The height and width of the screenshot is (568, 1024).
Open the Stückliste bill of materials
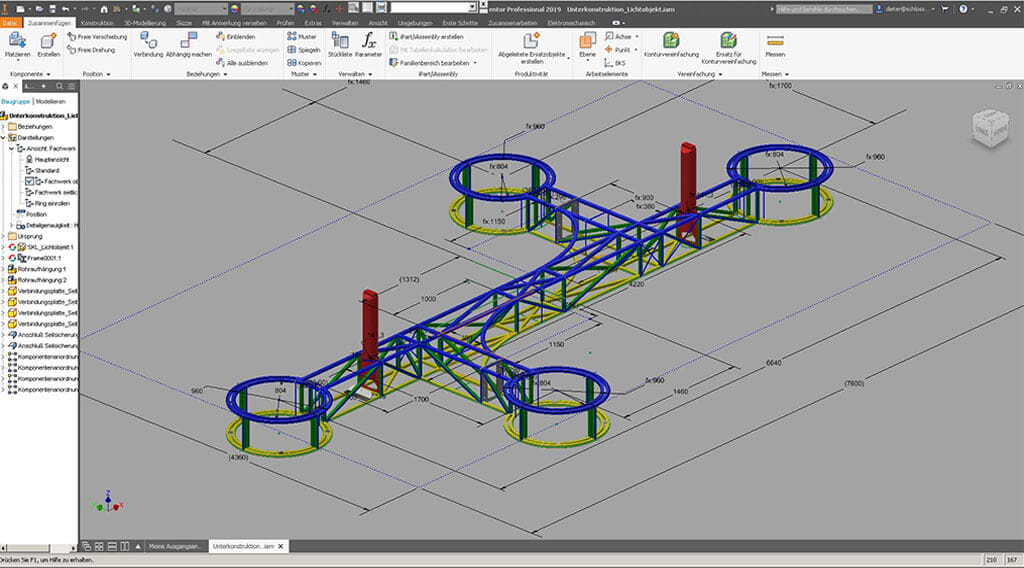(x=339, y=42)
